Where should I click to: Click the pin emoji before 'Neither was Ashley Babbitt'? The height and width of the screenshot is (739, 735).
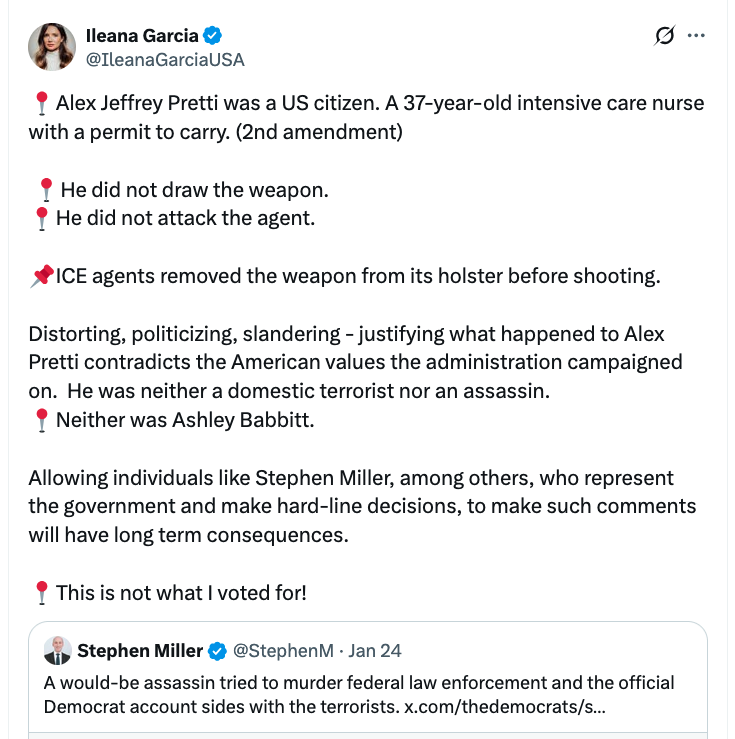click(41, 420)
